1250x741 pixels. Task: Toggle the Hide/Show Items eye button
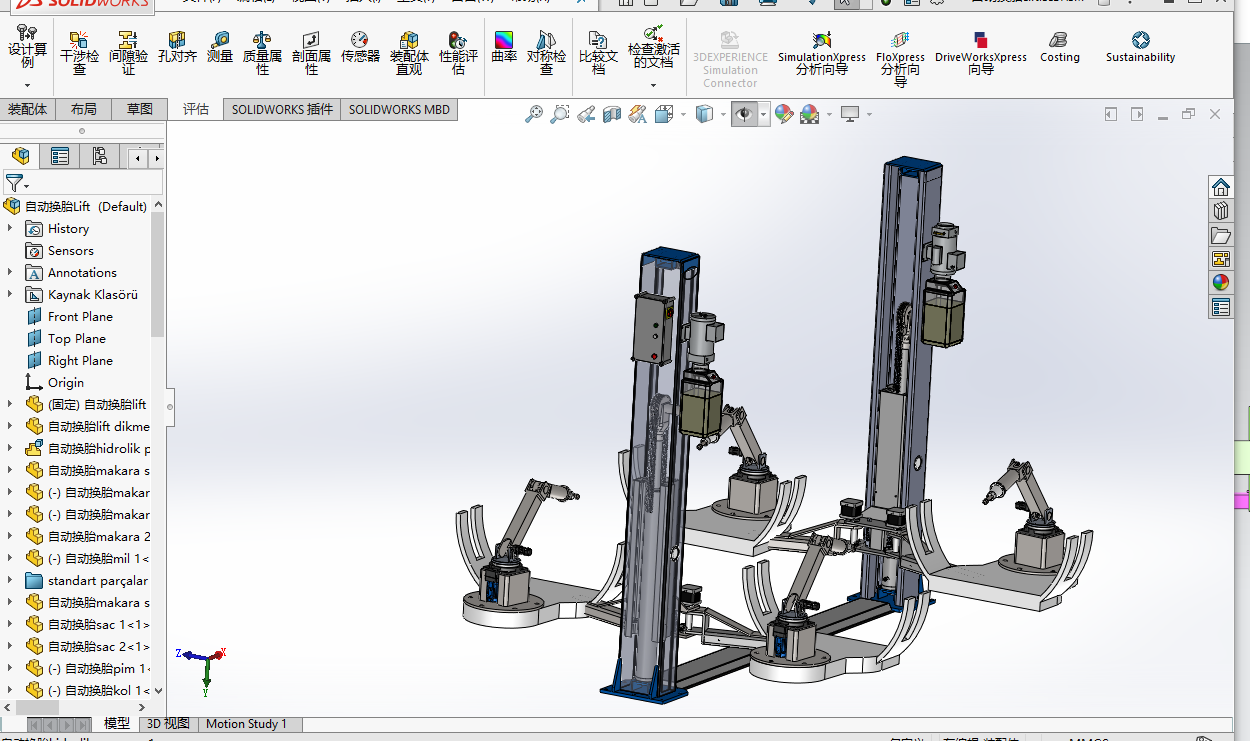(744, 115)
